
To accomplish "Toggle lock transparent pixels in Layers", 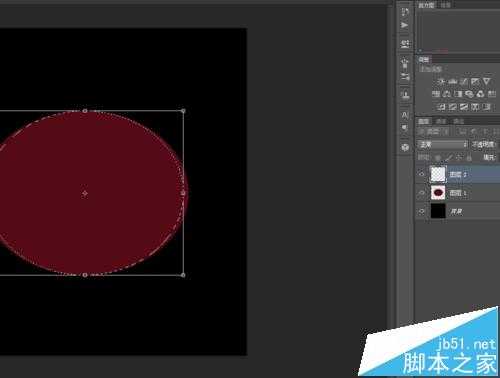I will (x=438, y=157).
